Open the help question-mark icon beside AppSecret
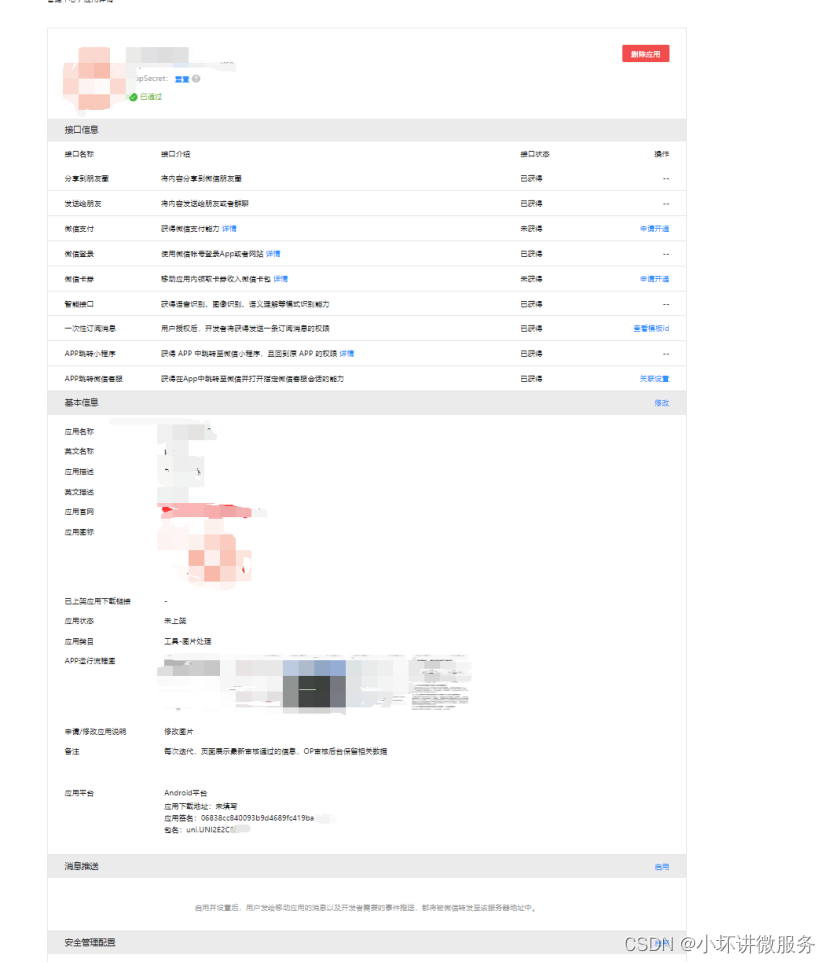Image resolution: width=830 pixels, height=963 pixels. click(196, 79)
